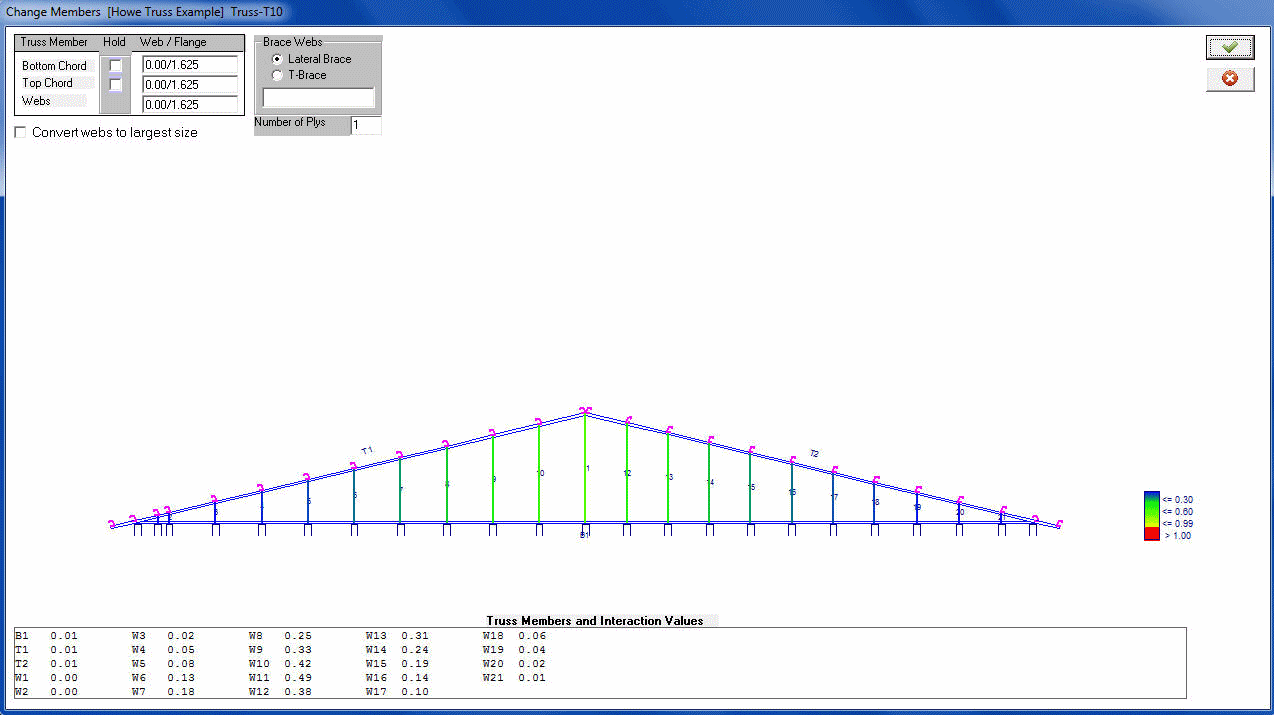The image size is (1274, 715).
Task: Click the Webs Web/Flange value field
Action: tap(190, 104)
